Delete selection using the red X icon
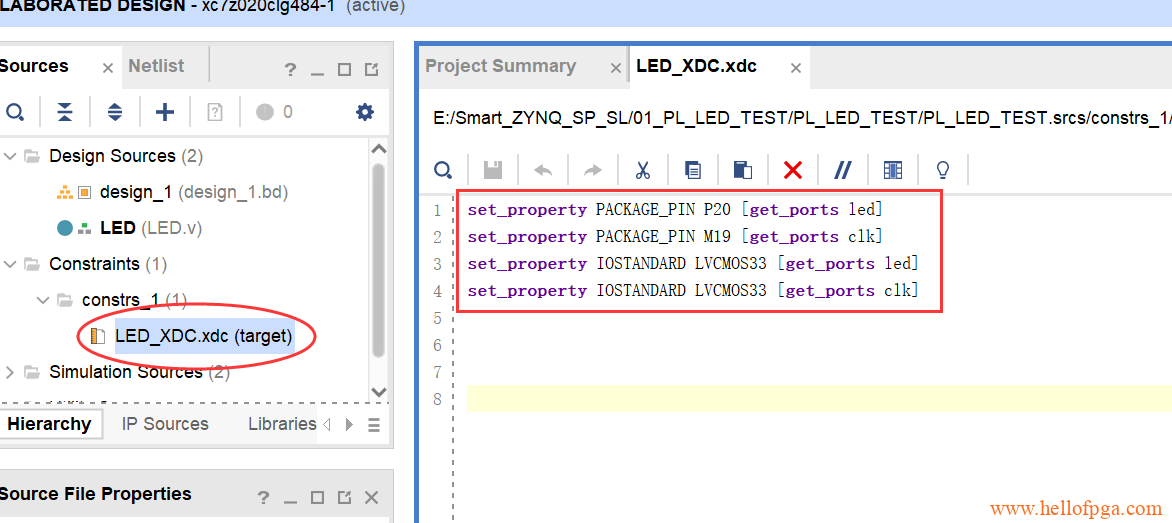 [793, 170]
